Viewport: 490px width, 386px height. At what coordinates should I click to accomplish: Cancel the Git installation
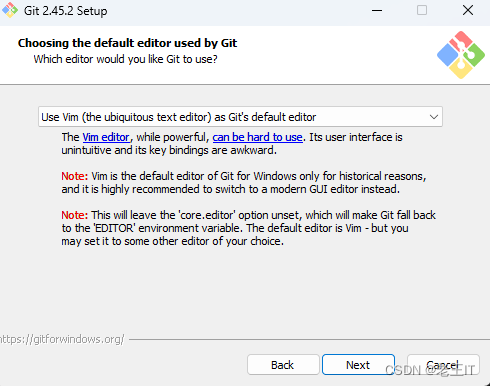pyautogui.click(x=443, y=365)
